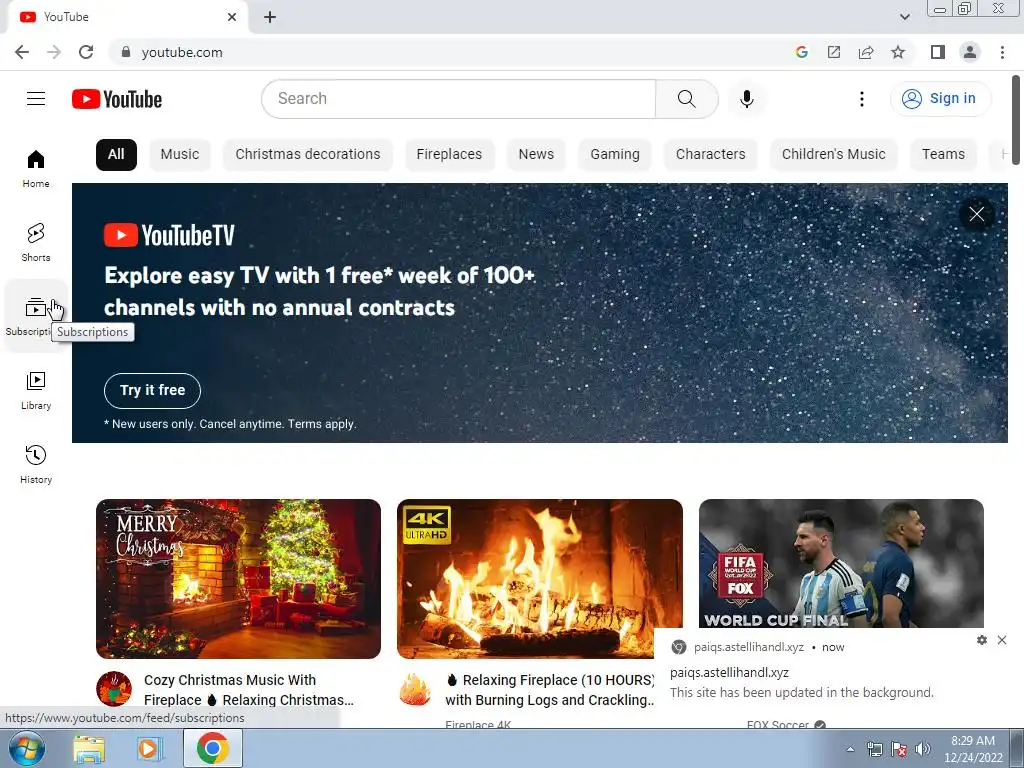Close the YouTube tab

coord(232,17)
